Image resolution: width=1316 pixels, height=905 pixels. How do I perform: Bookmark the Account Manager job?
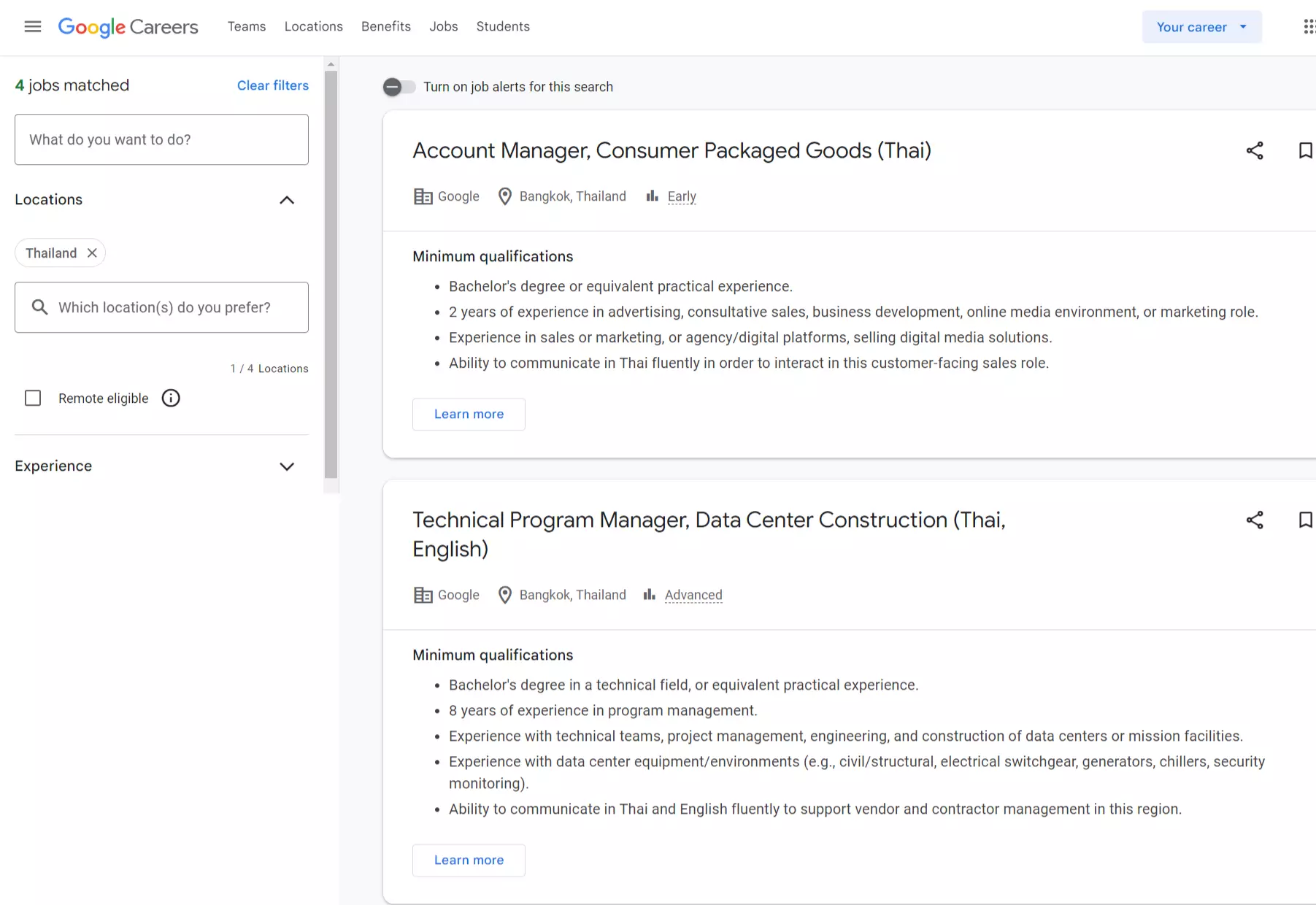1305,151
